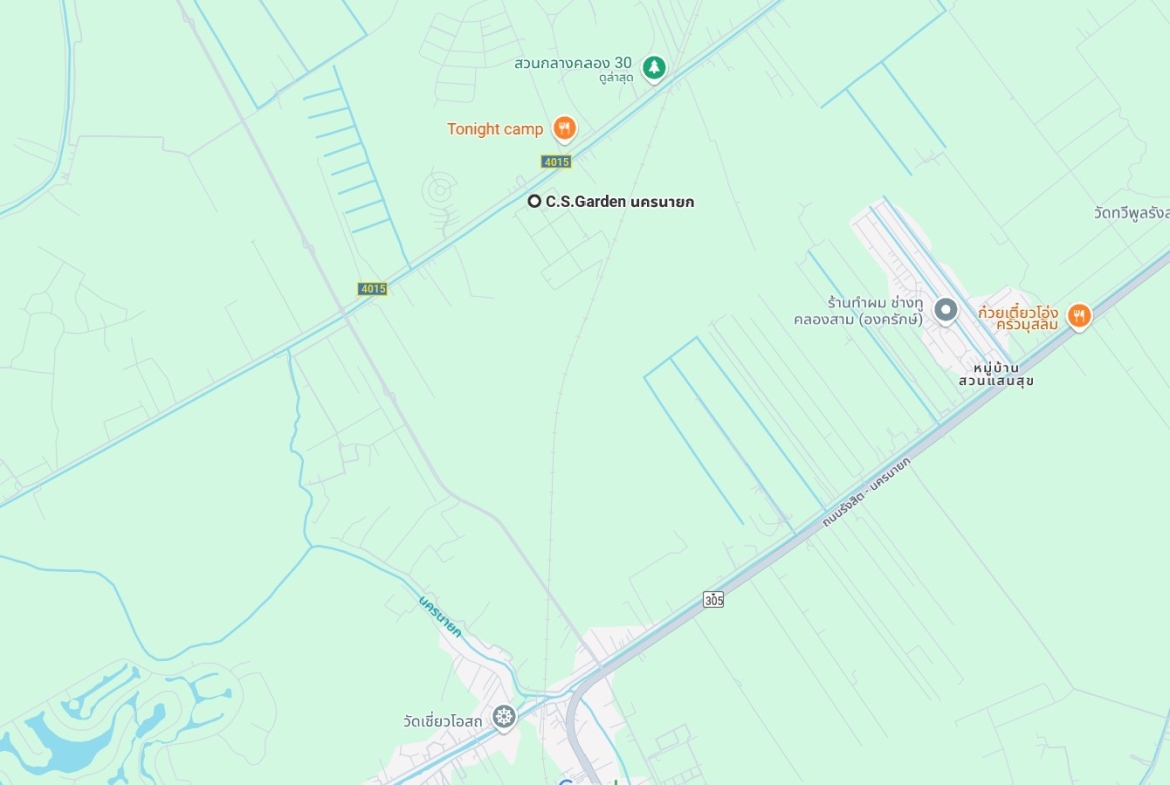Click the ก๋วยเตี๋ยวโอ่ง ครัวมุสลิม text label
The width and height of the screenshot is (1170, 785).
1018,318
